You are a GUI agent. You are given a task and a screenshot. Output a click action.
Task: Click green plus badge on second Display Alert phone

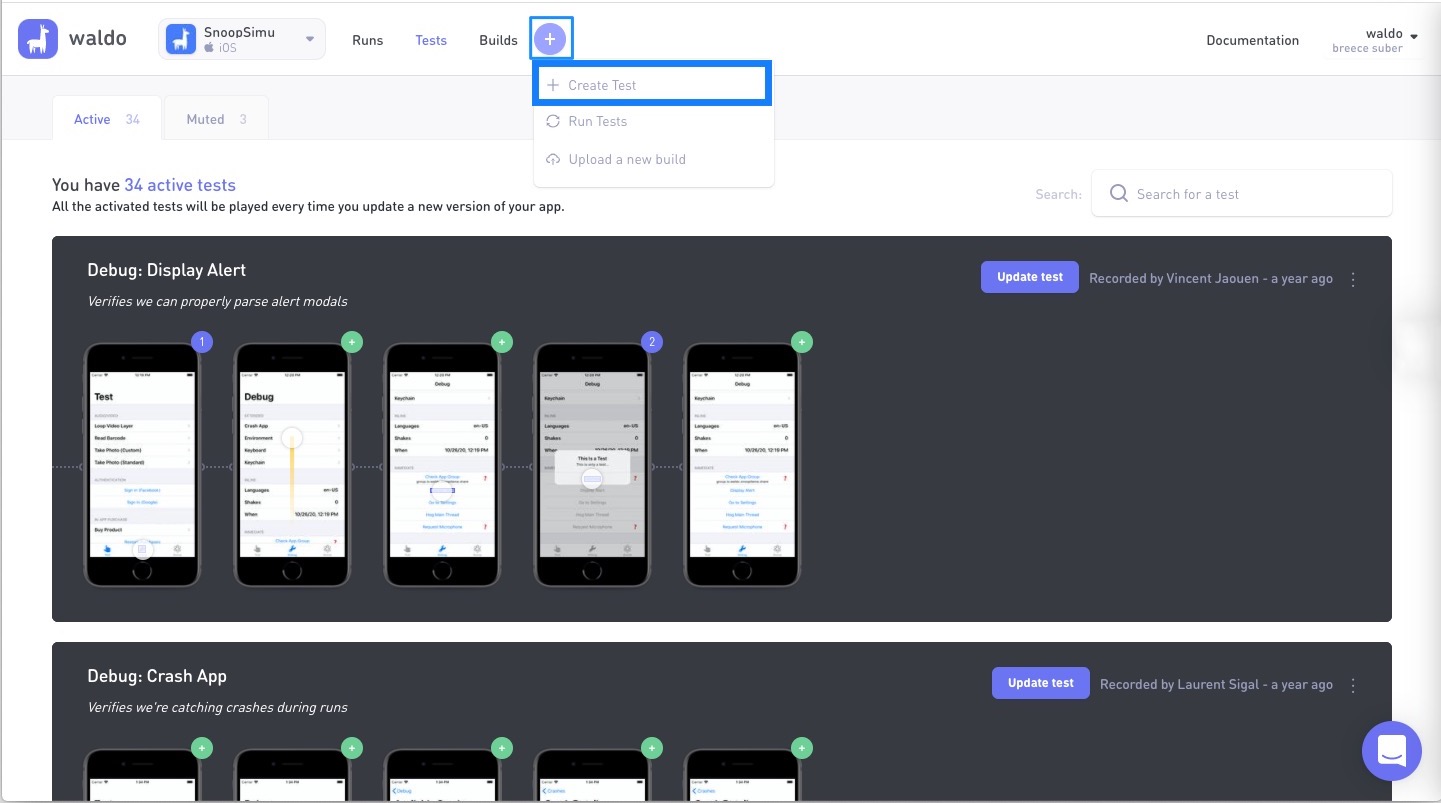click(352, 342)
